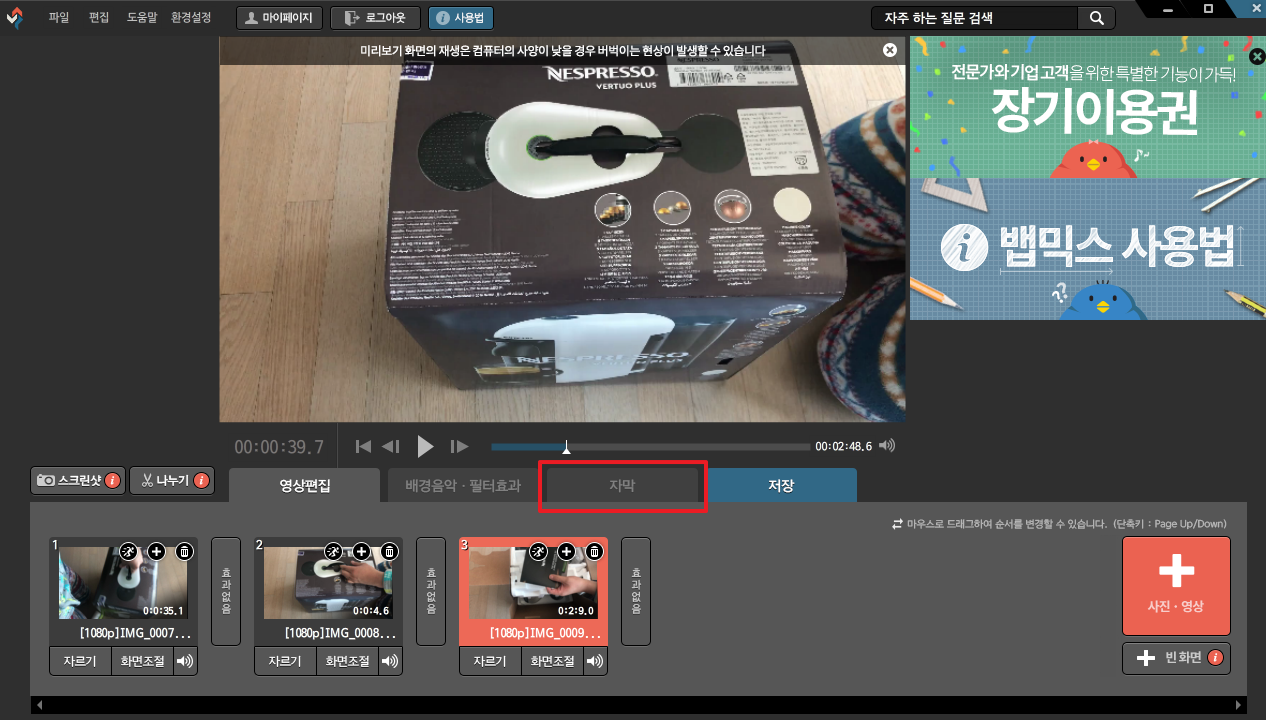Step forward one frame
This screenshot has height=720, width=1266.
[459, 446]
